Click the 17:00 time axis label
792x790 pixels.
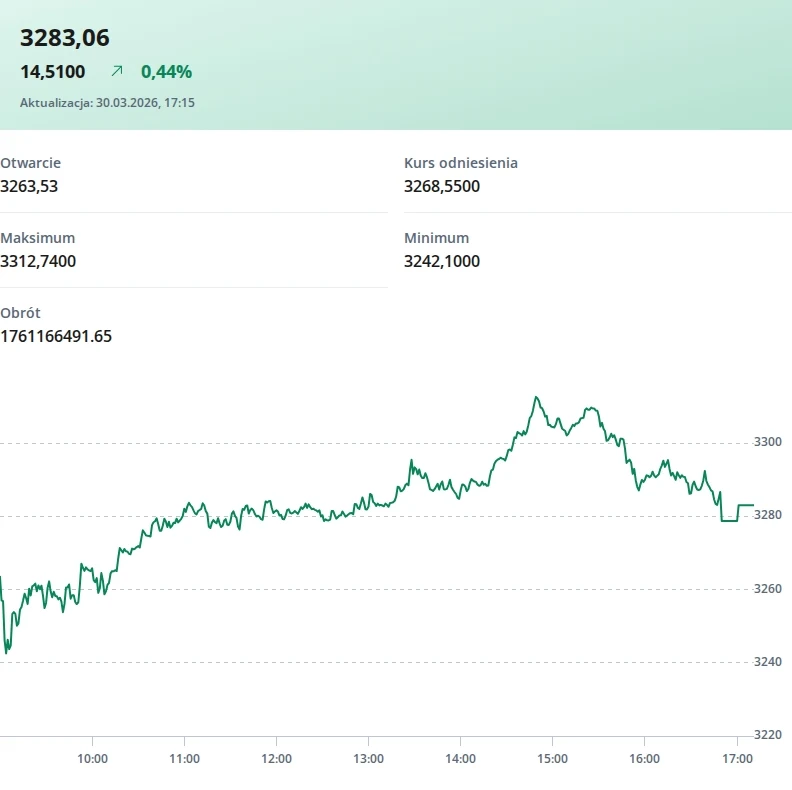pyautogui.click(x=736, y=758)
